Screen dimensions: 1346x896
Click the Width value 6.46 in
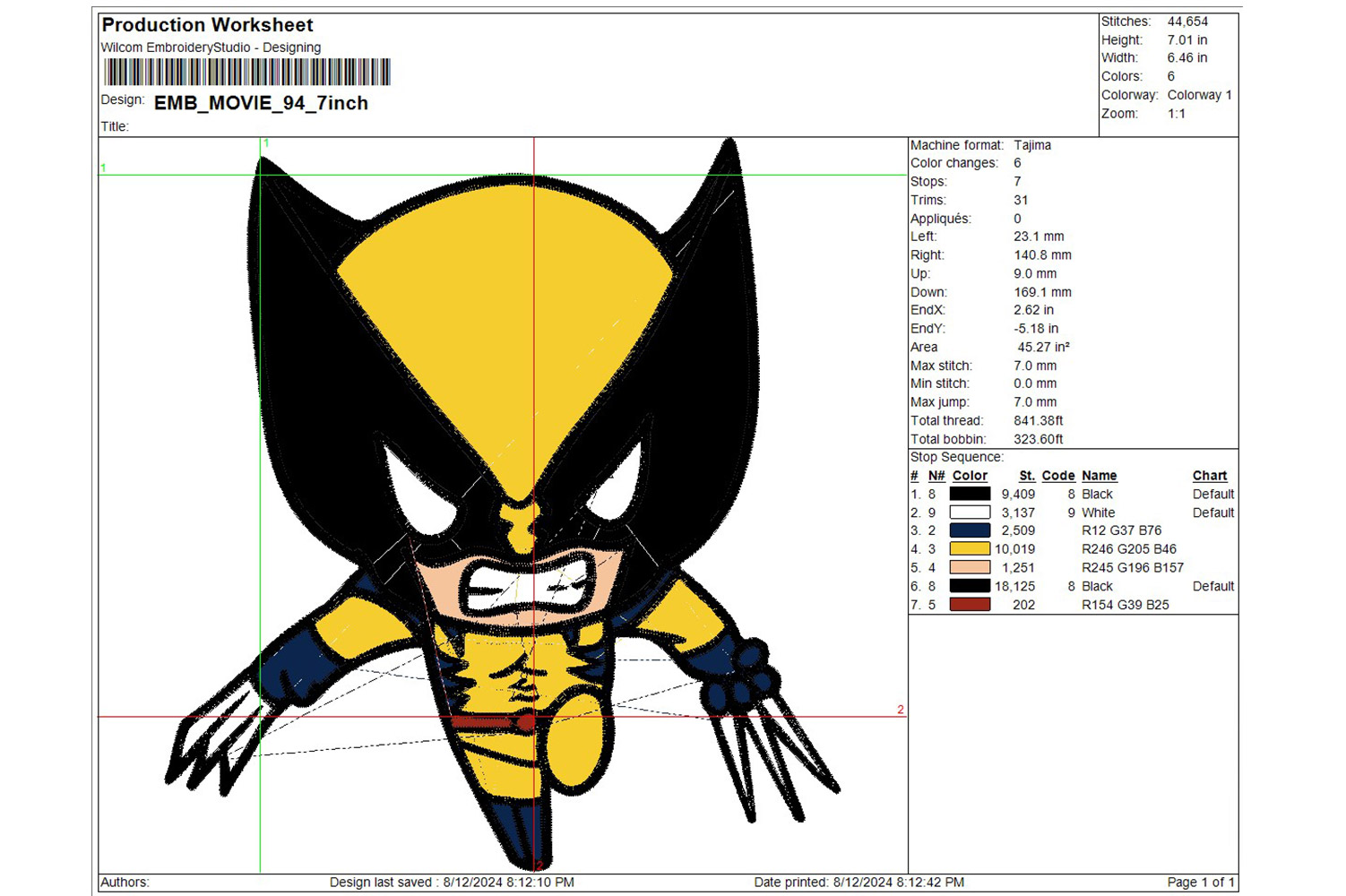1186,58
